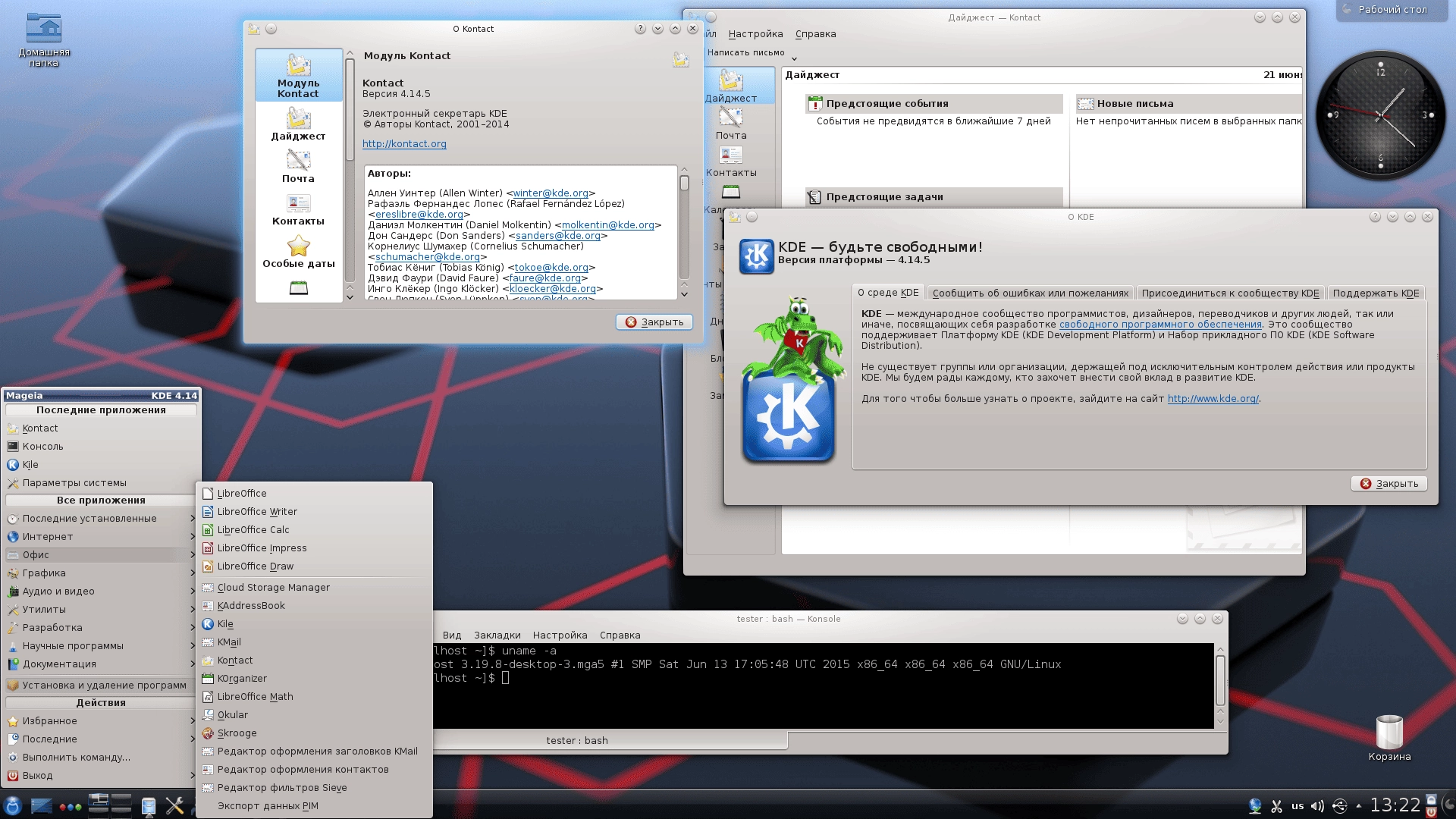
Task: Click the lock screen button in panel
Action: (1431, 799)
